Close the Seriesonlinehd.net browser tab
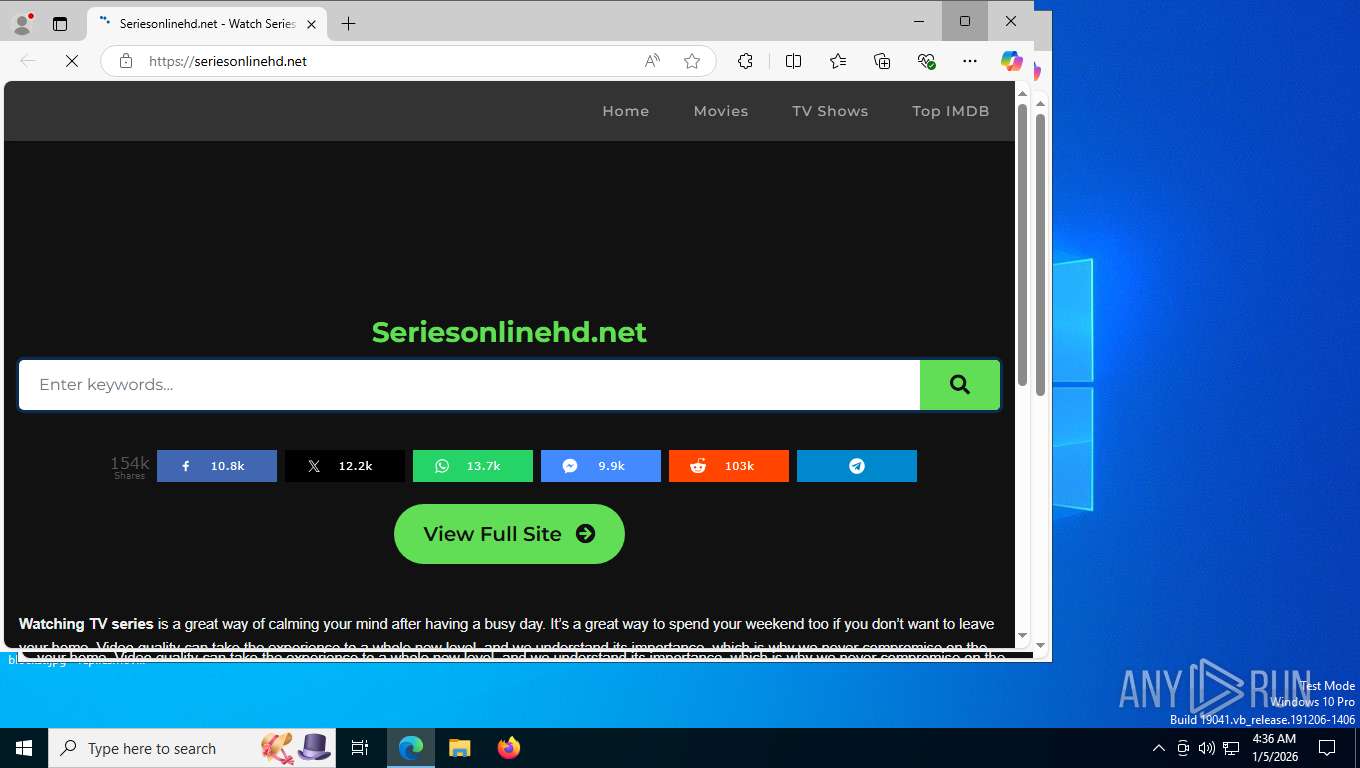The height and width of the screenshot is (768, 1360). point(312,23)
